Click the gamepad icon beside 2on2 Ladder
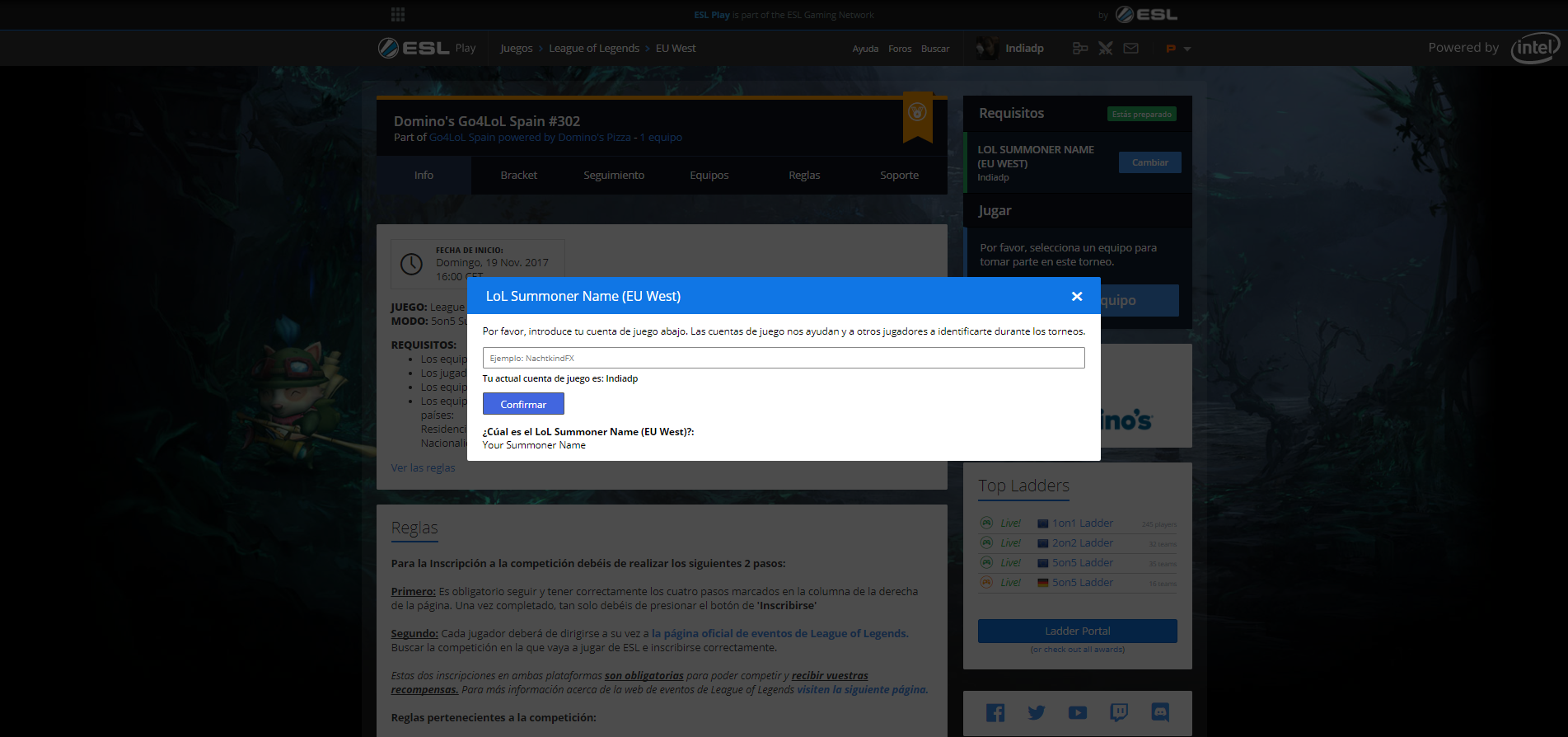1568x737 pixels. tap(986, 542)
